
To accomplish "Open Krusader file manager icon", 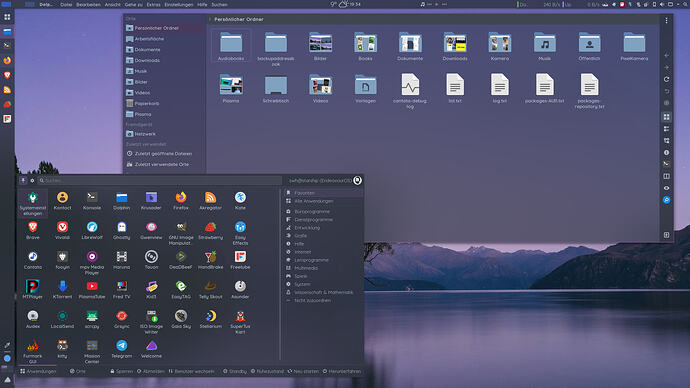I will (x=151, y=201).
